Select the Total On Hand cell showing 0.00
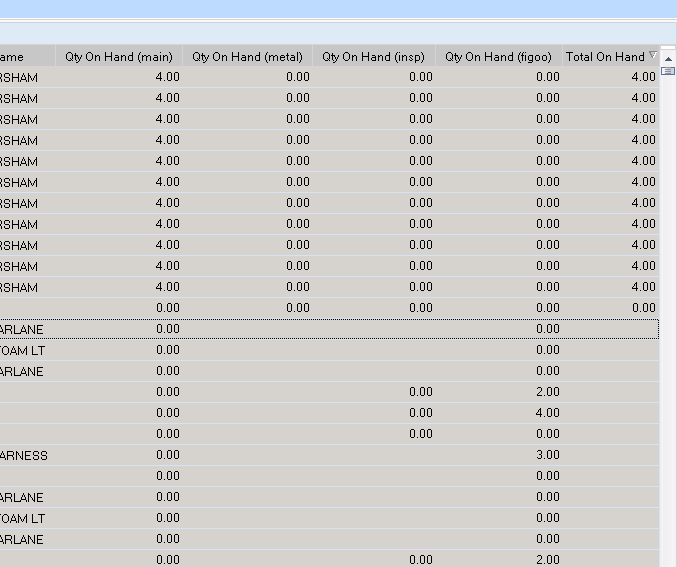 tap(611, 308)
